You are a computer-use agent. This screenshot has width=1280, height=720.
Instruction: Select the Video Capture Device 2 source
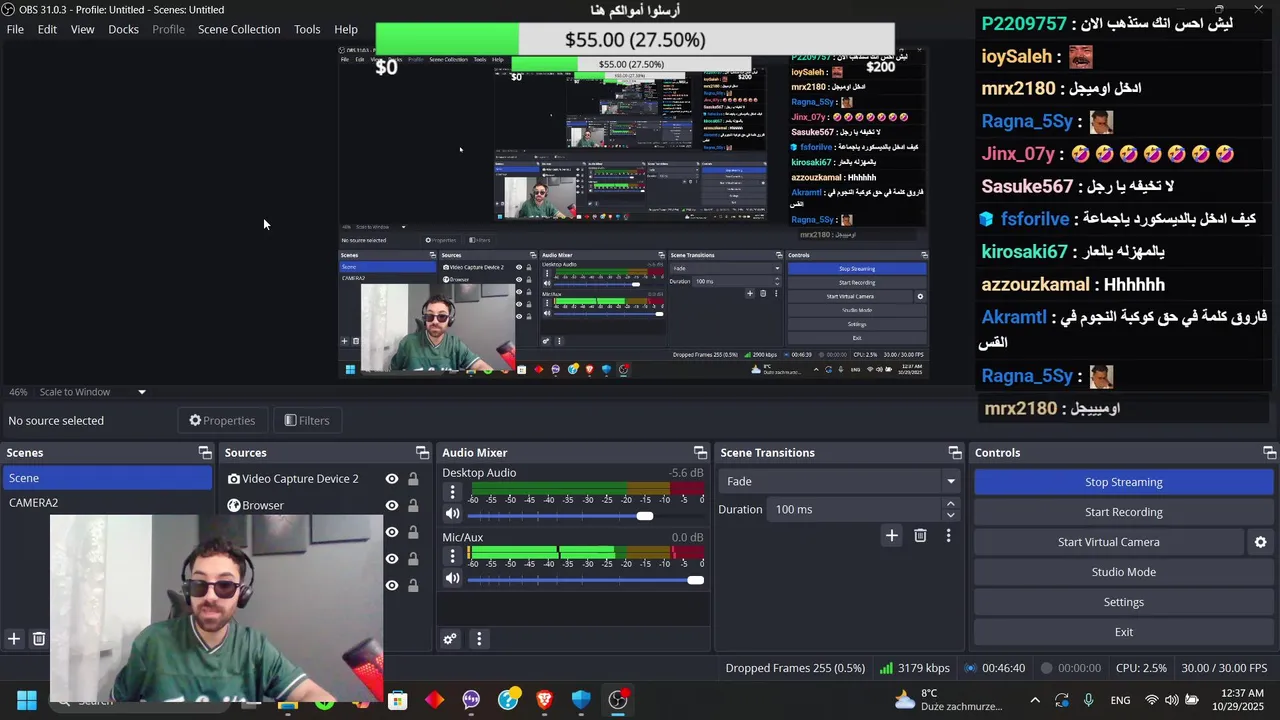(x=300, y=479)
